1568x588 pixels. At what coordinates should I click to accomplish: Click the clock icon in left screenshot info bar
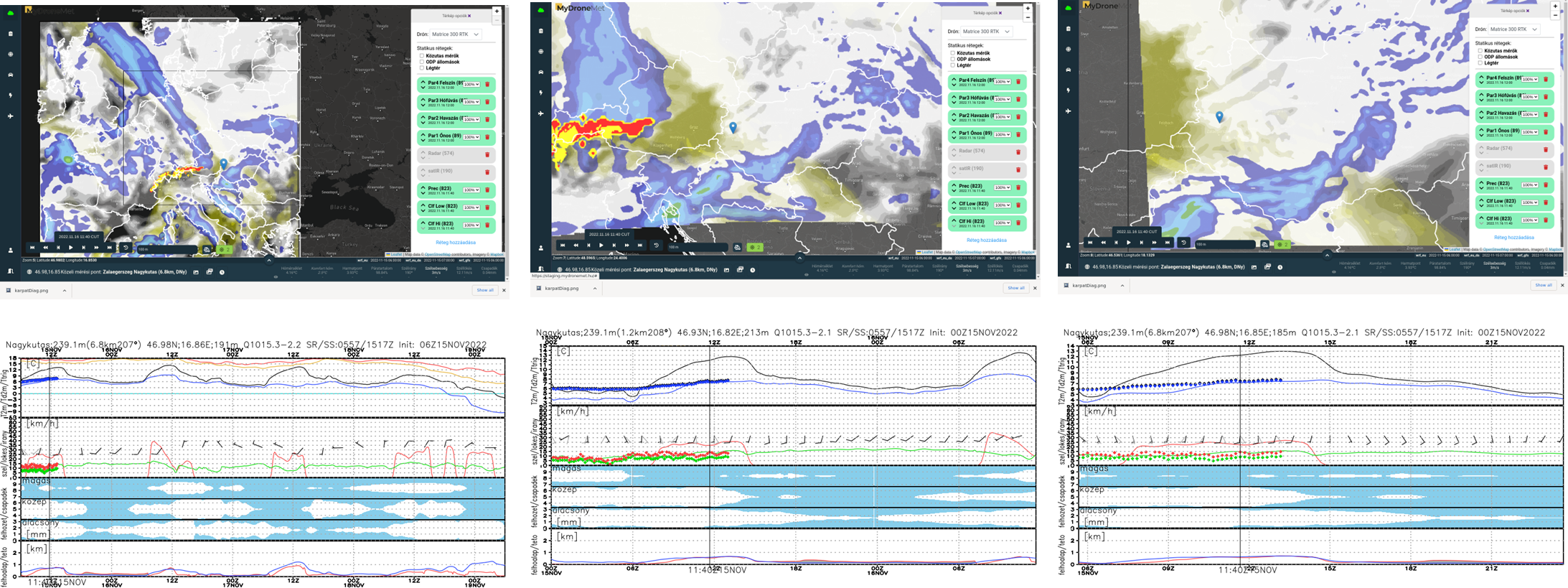222,272
